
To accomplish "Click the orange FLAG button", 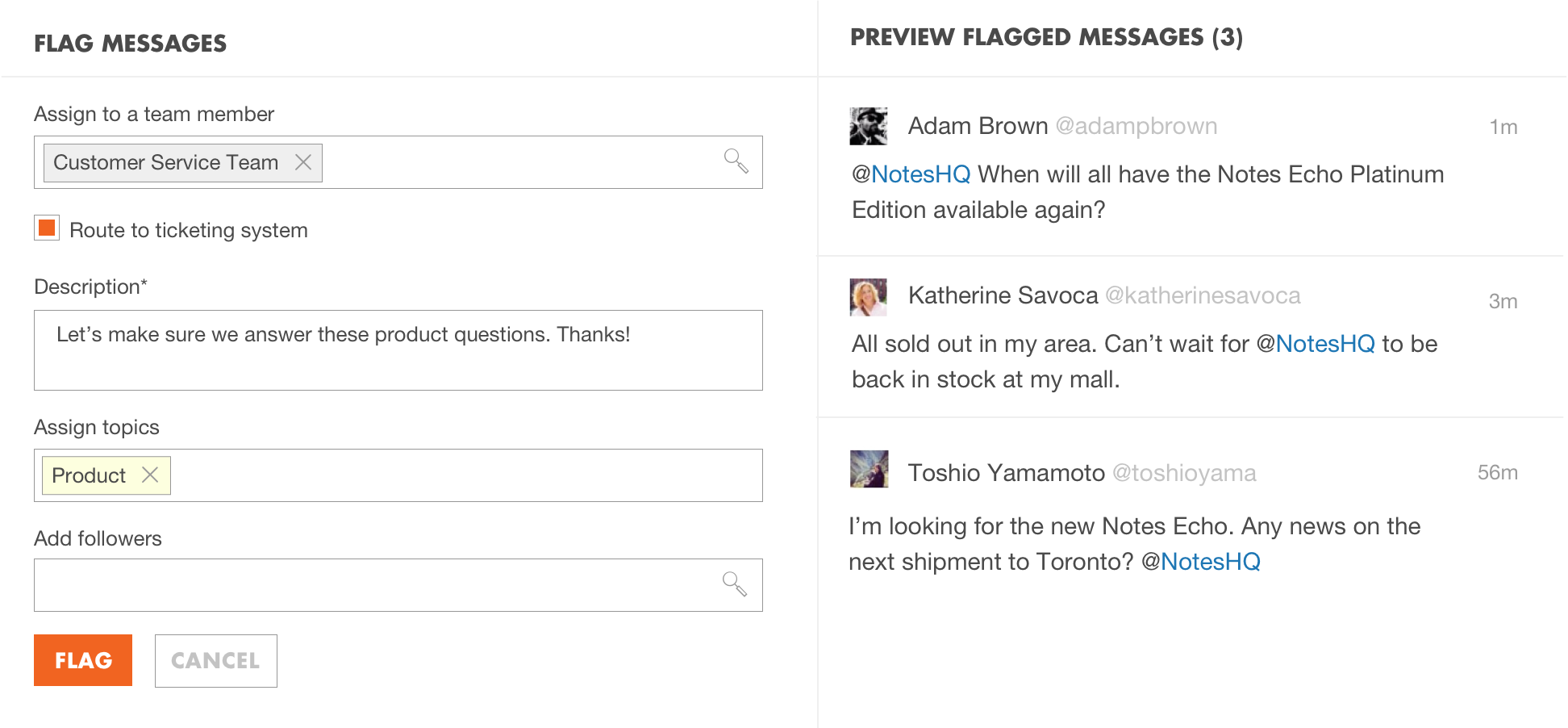I will coord(83,660).
